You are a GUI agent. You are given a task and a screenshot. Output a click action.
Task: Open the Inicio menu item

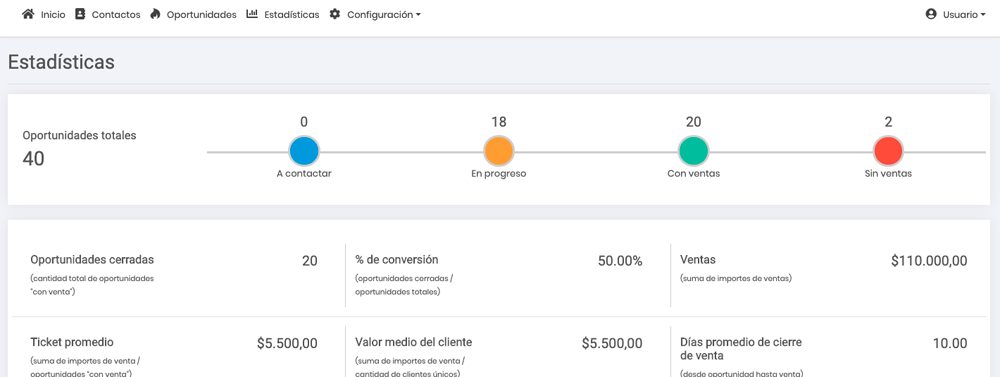53,15
